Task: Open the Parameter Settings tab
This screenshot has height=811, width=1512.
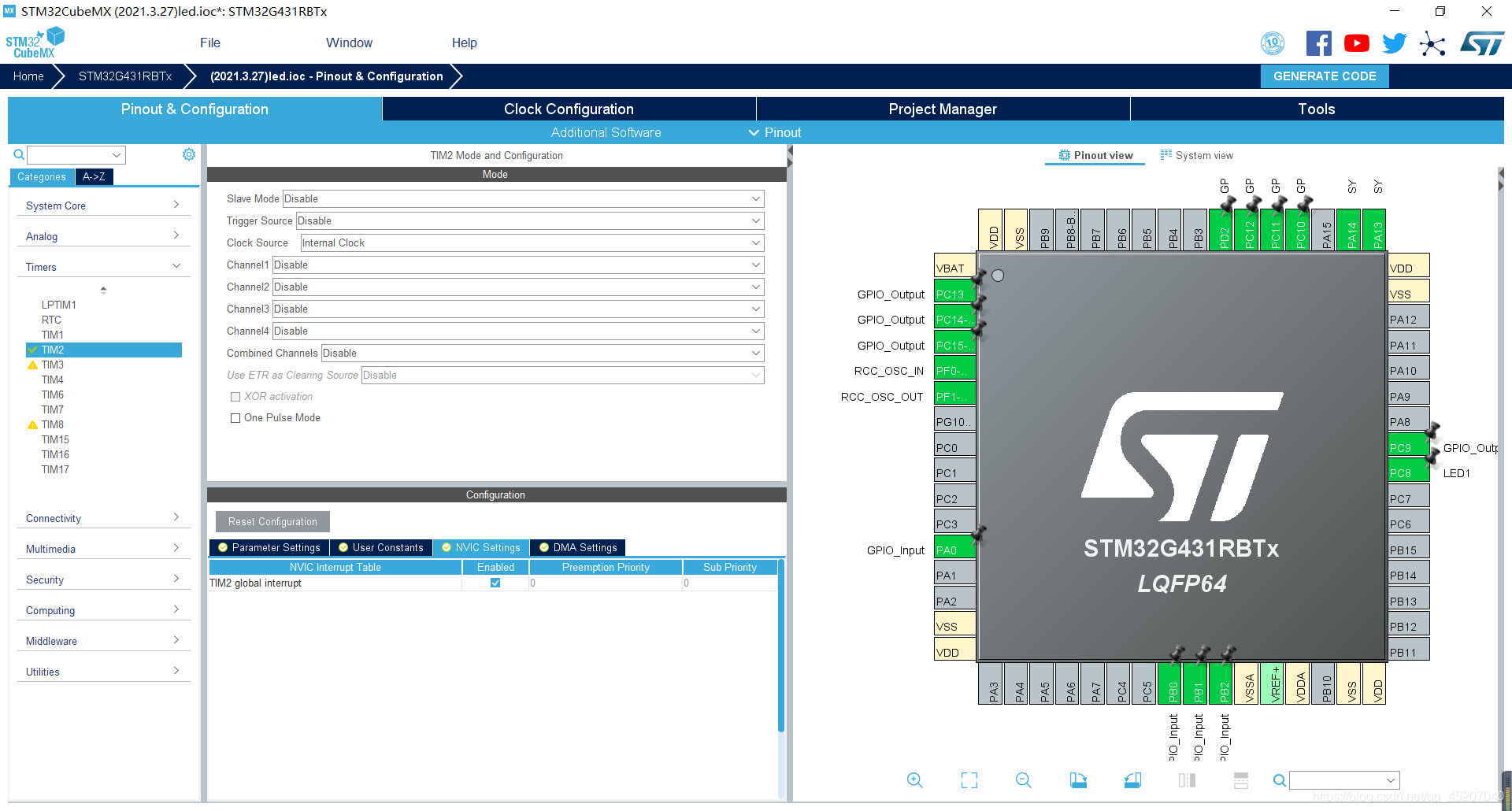Action: click(x=269, y=548)
